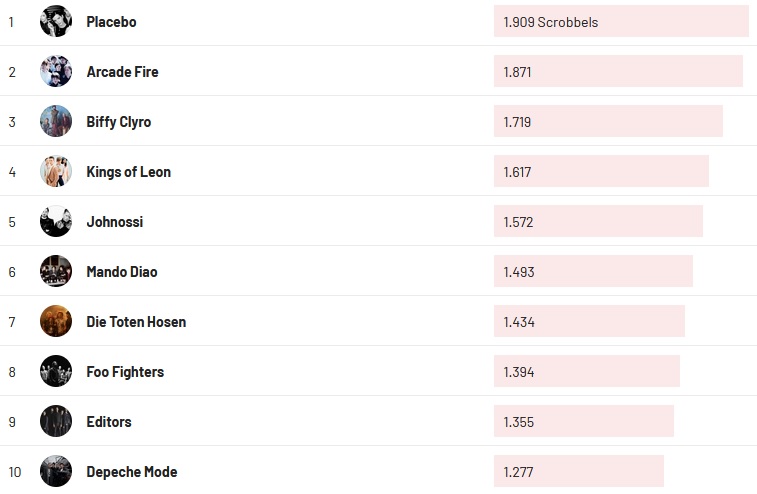Click the 1.871 scrobble count bar
The image size is (757, 494).
(x=618, y=71)
